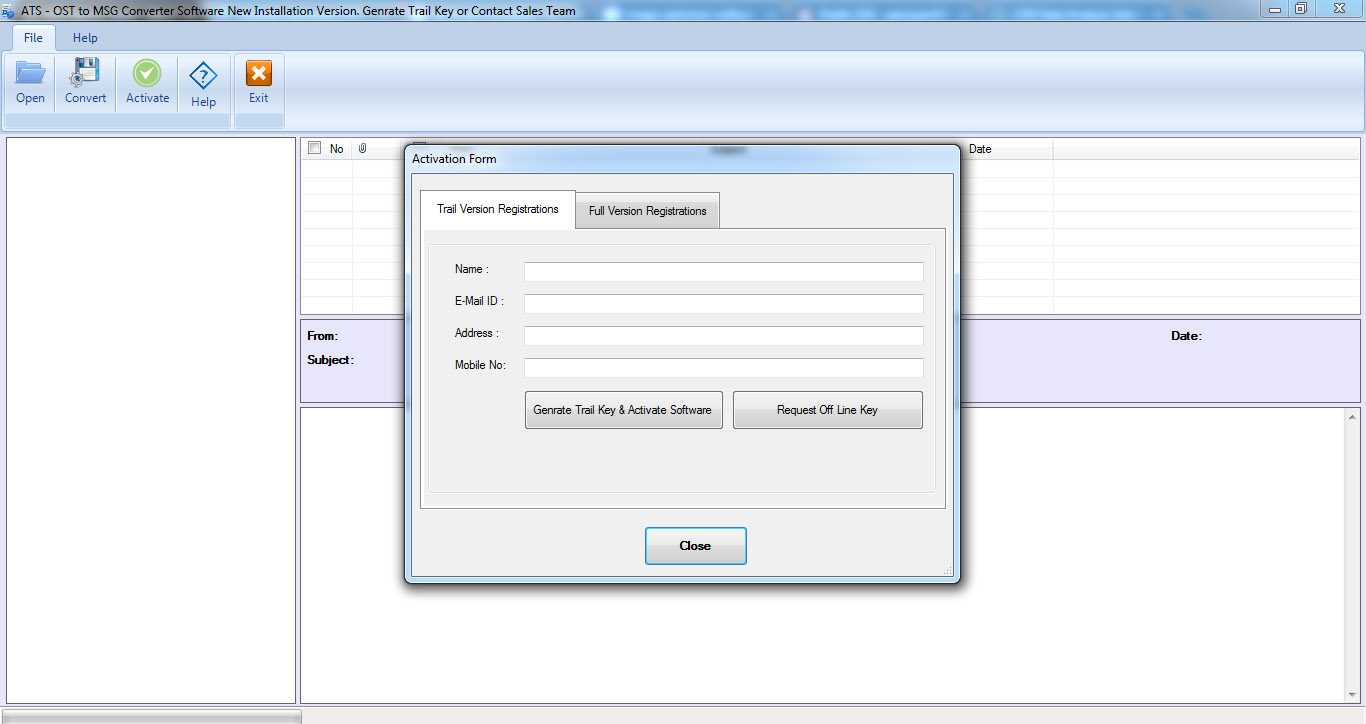Screen dimensions: 1366x724
Task: Toggle the select-all checkbox beside No
Action: coord(315,148)
